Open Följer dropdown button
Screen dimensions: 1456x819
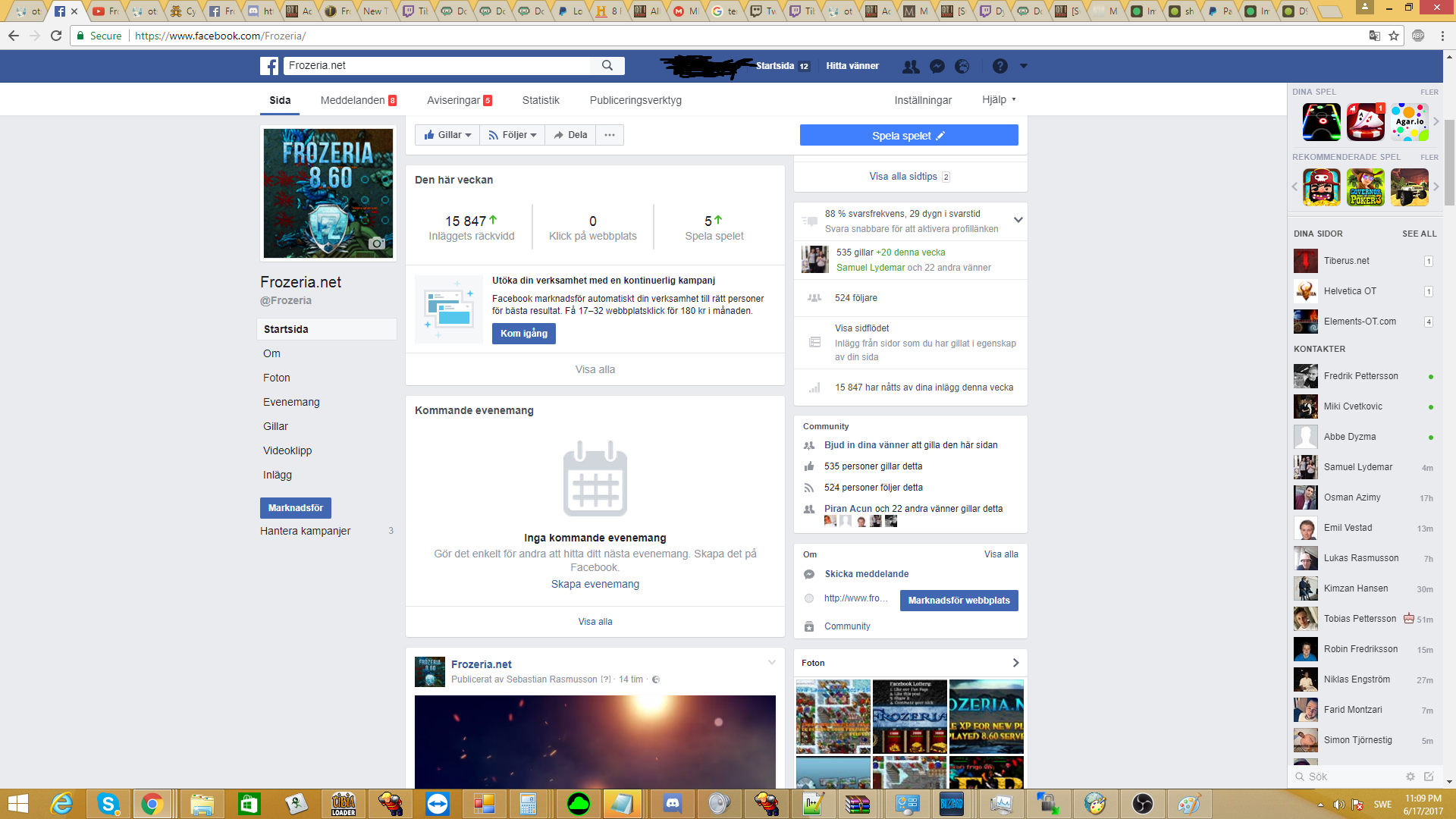[x=513, y=135]
